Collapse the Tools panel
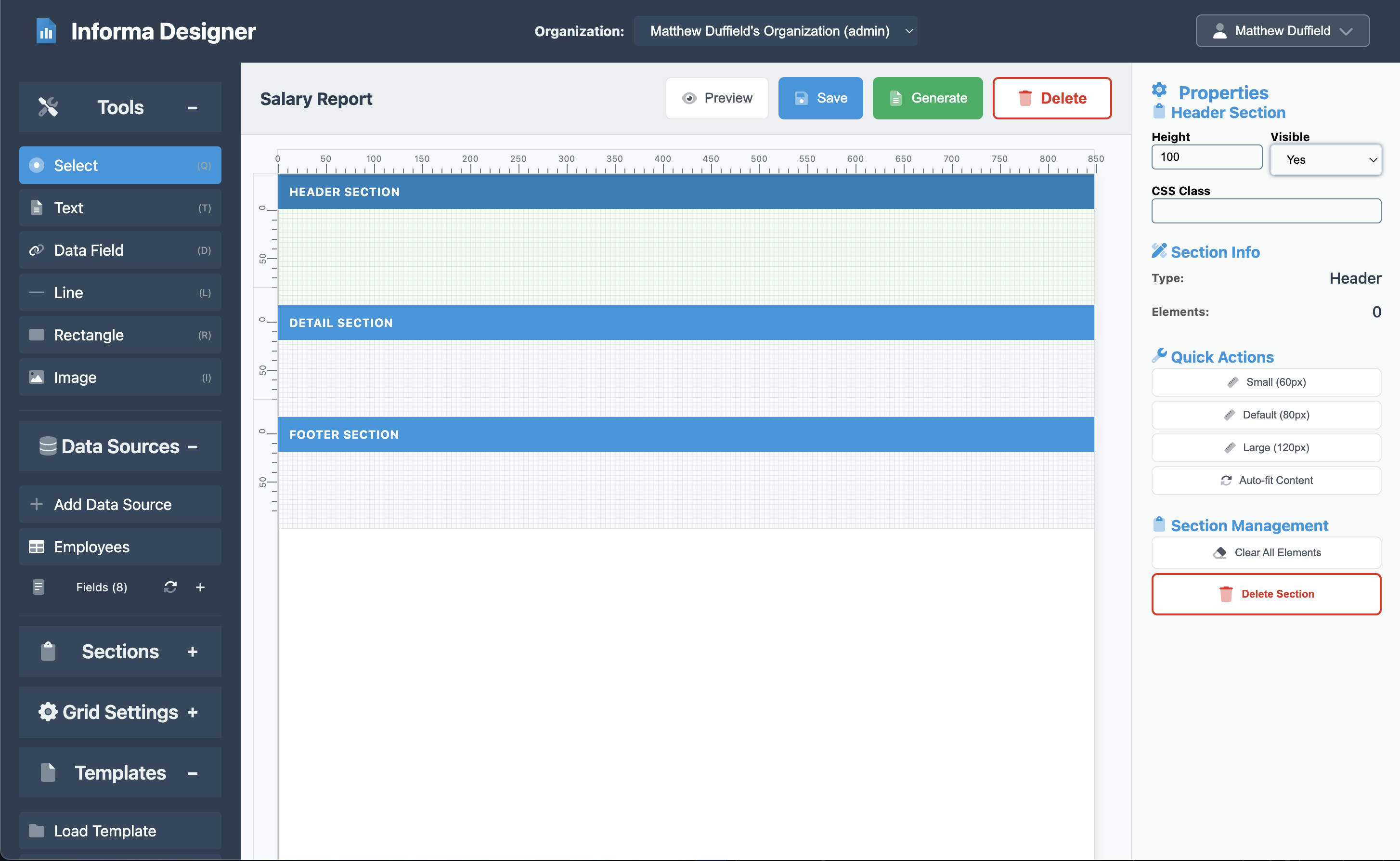This screenshot has height=861, width=1400. pyautogui.click(x=193, y=107)
